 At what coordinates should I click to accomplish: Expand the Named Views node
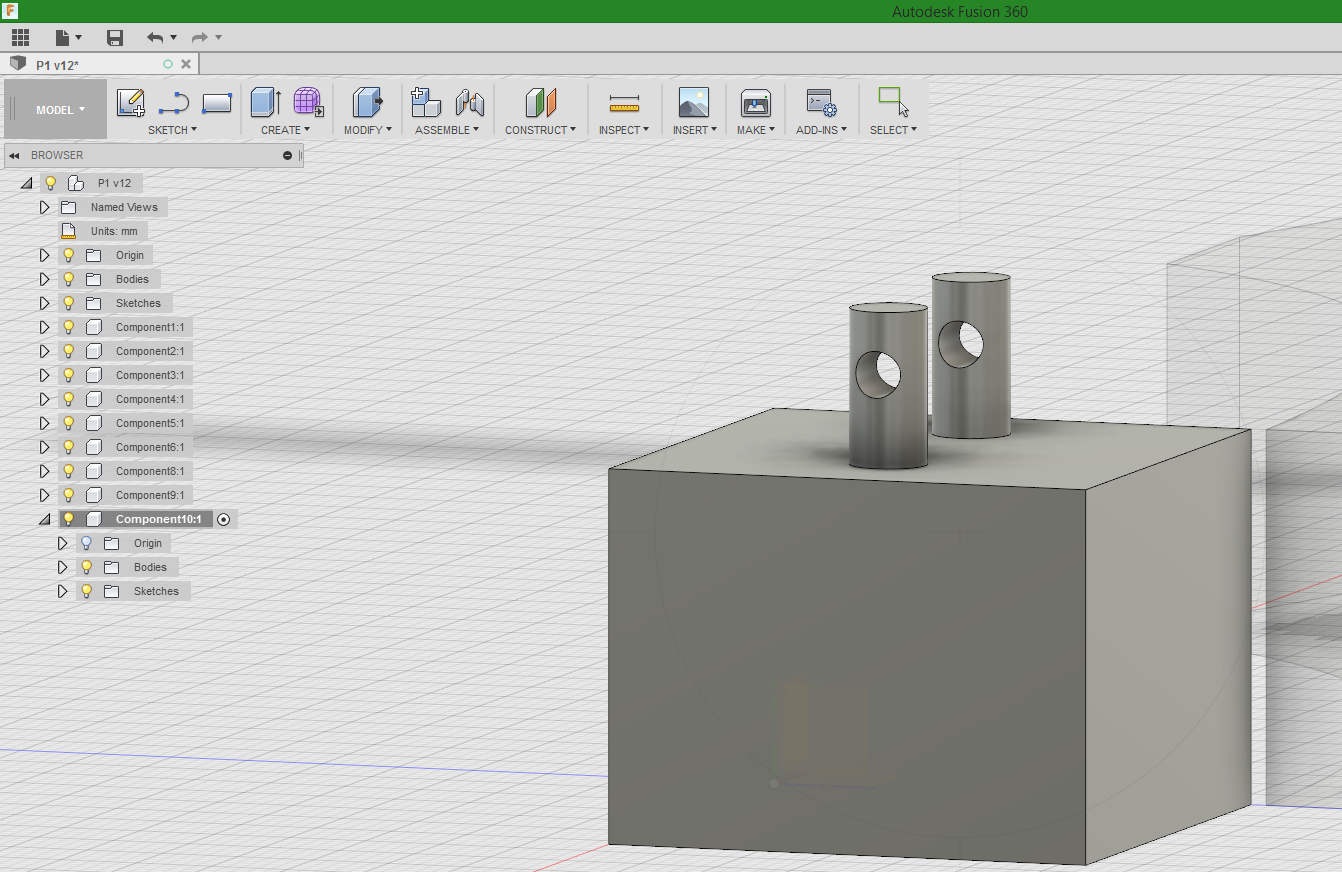coord(44,207)
